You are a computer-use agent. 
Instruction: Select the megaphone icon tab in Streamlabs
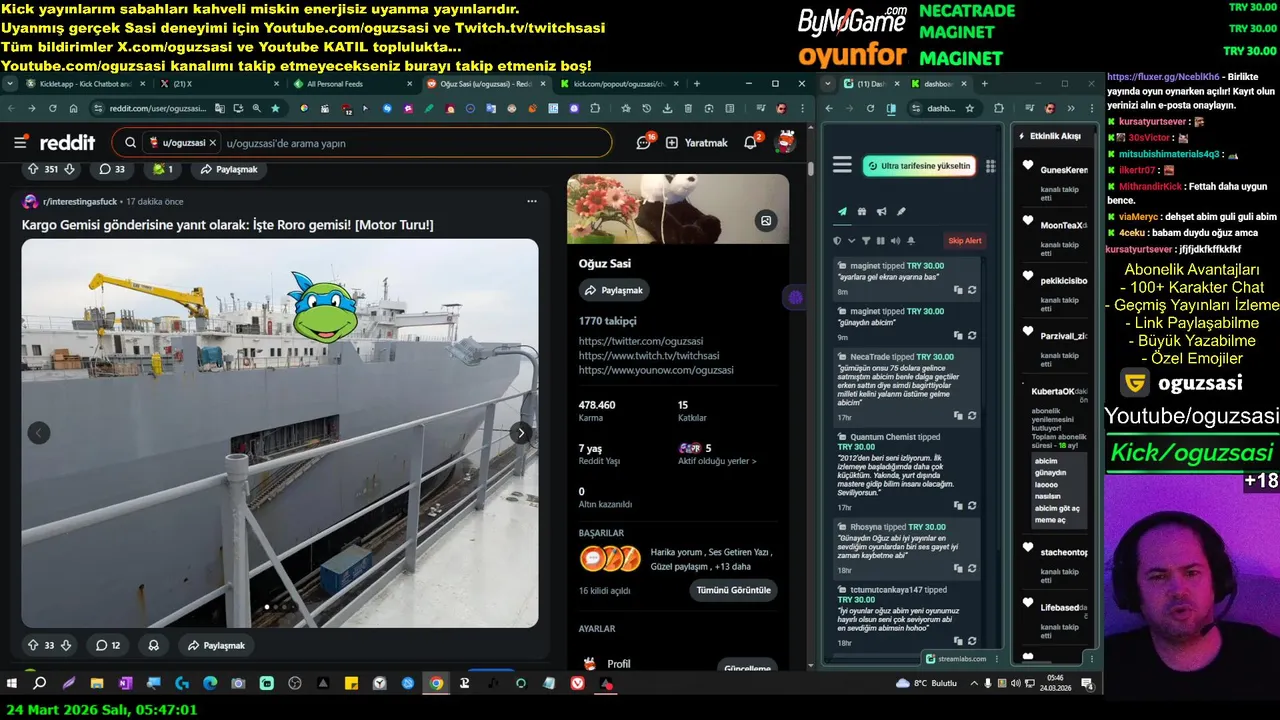point(881,211)
